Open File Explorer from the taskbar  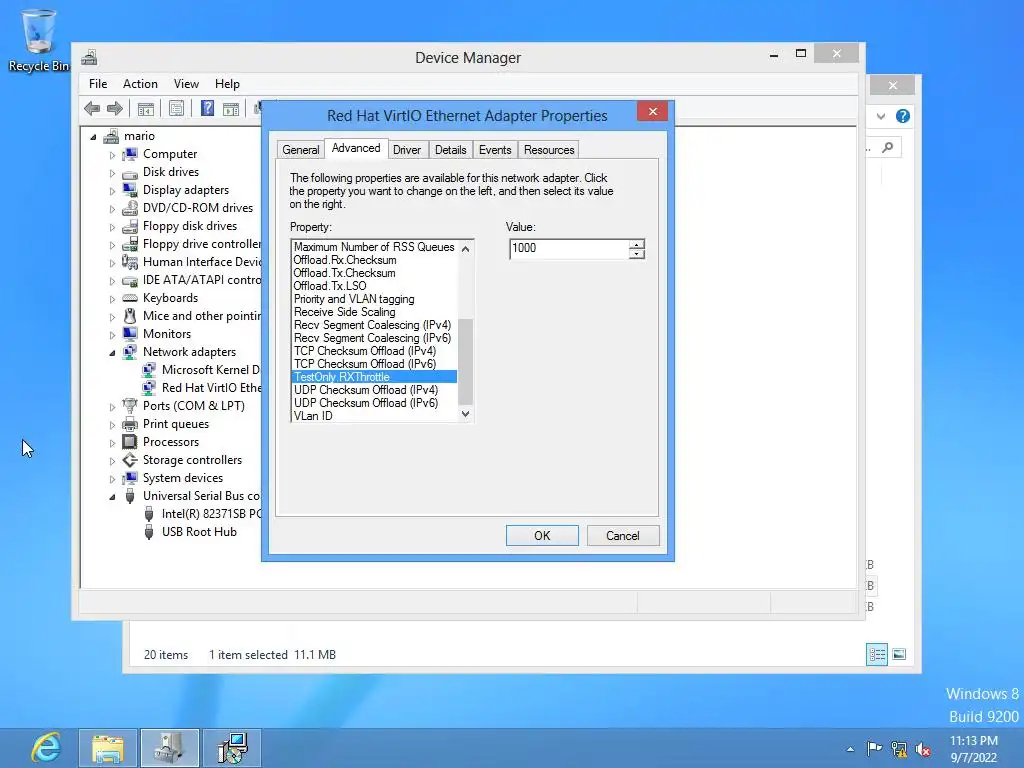pyautogui.click(x=108, y=748)
